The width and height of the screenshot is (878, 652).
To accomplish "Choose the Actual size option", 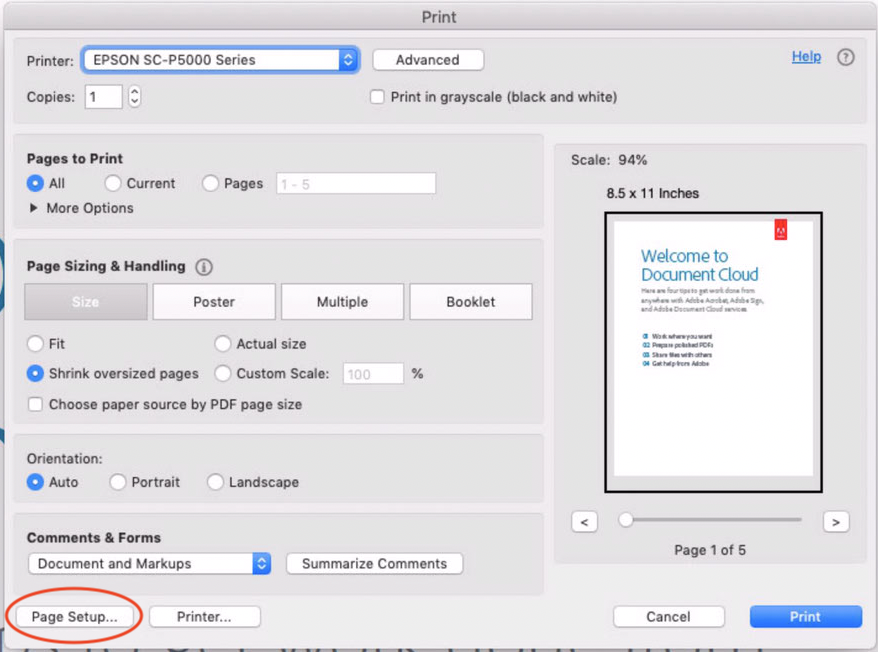I will coord(222,343).
